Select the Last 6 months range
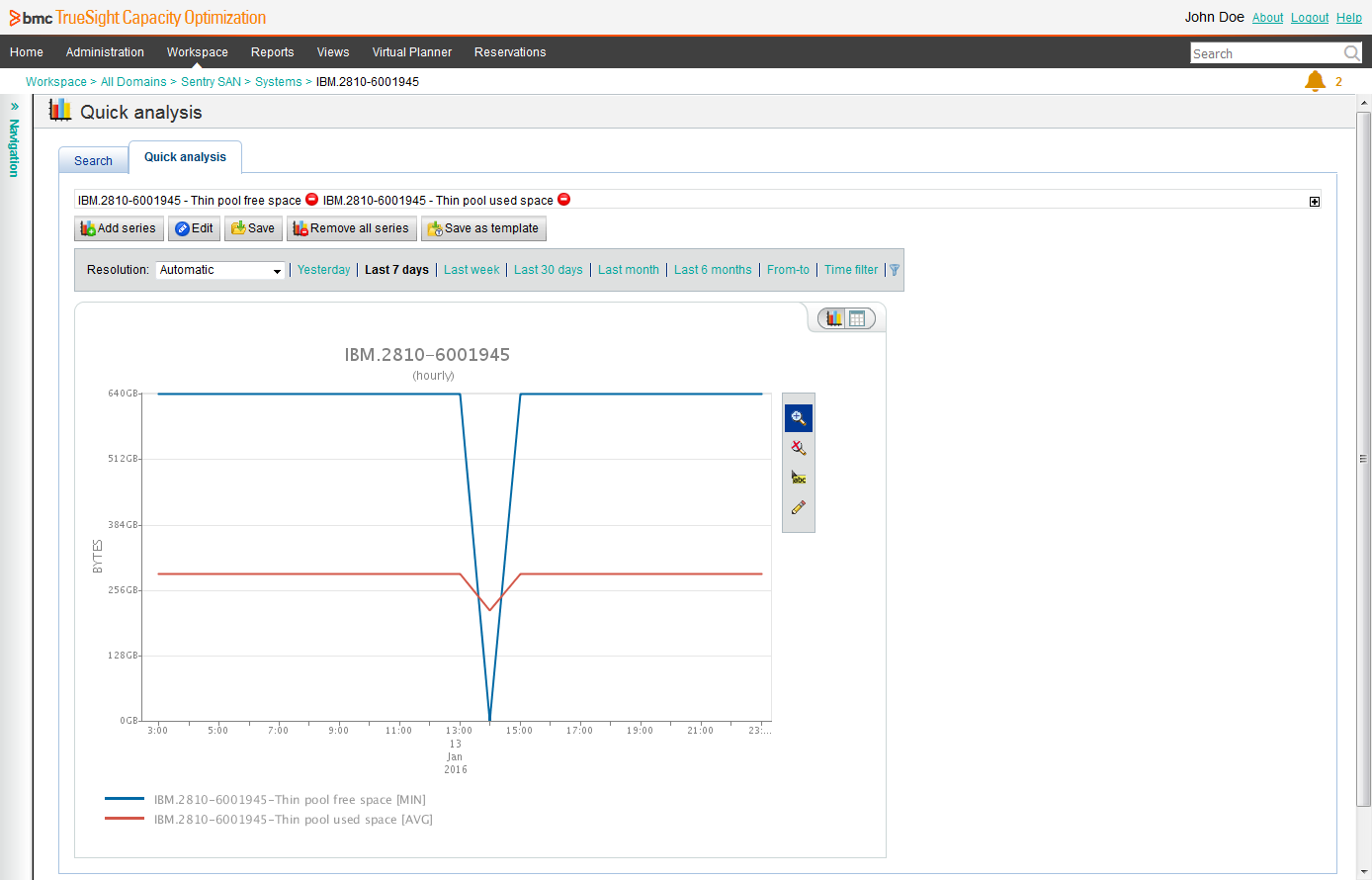Image resolution: width=1372 pixels, height=880 pixels. 713,270
